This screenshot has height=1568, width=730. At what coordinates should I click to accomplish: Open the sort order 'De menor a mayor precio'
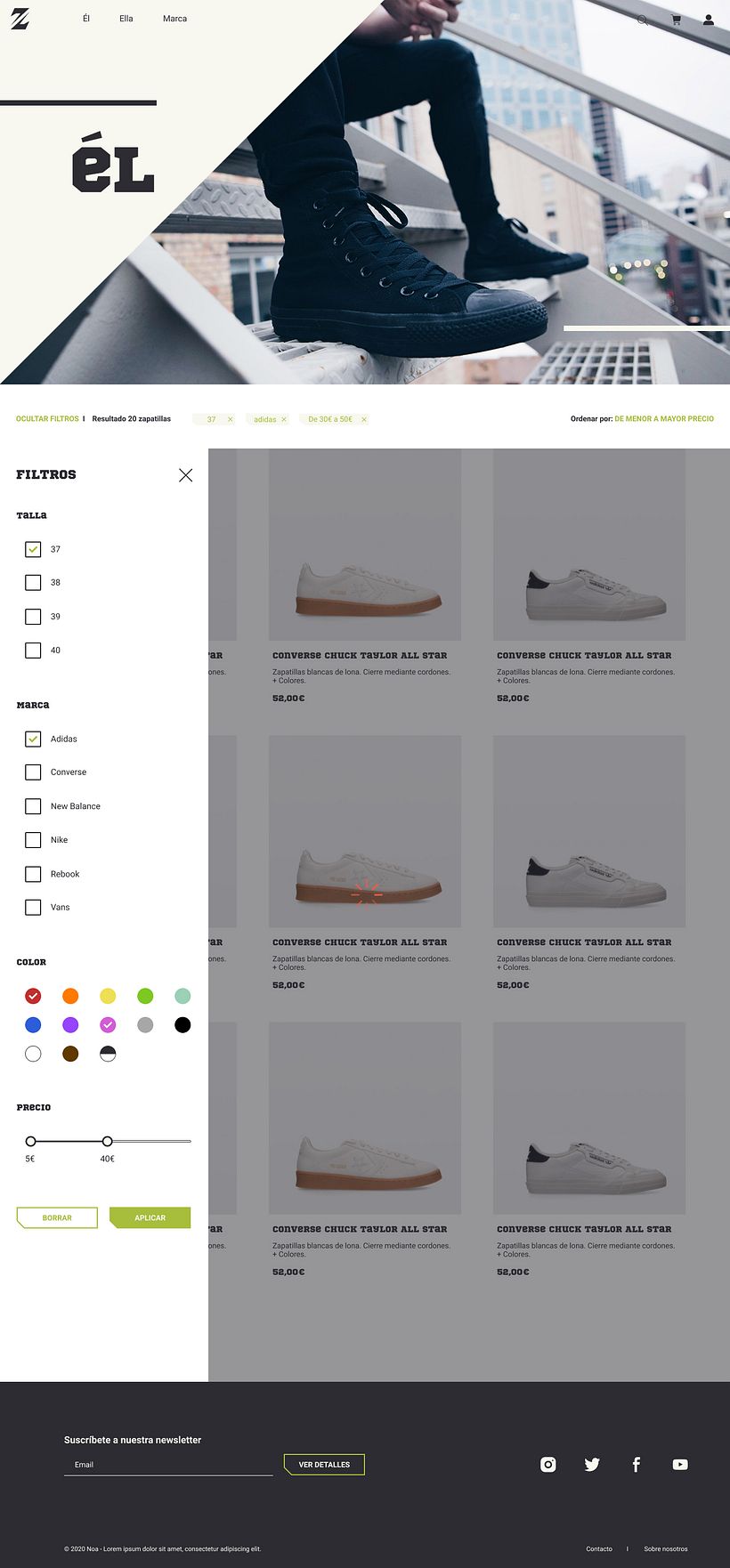coord(664,418)
